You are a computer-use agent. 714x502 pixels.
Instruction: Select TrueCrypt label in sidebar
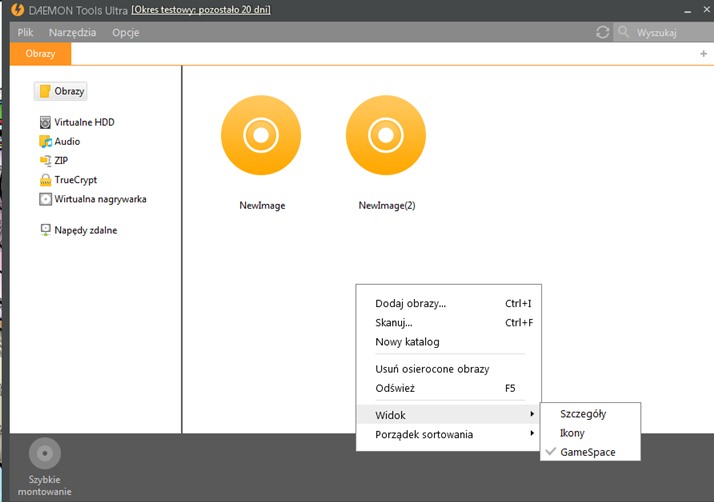click(x=76, y=179)
